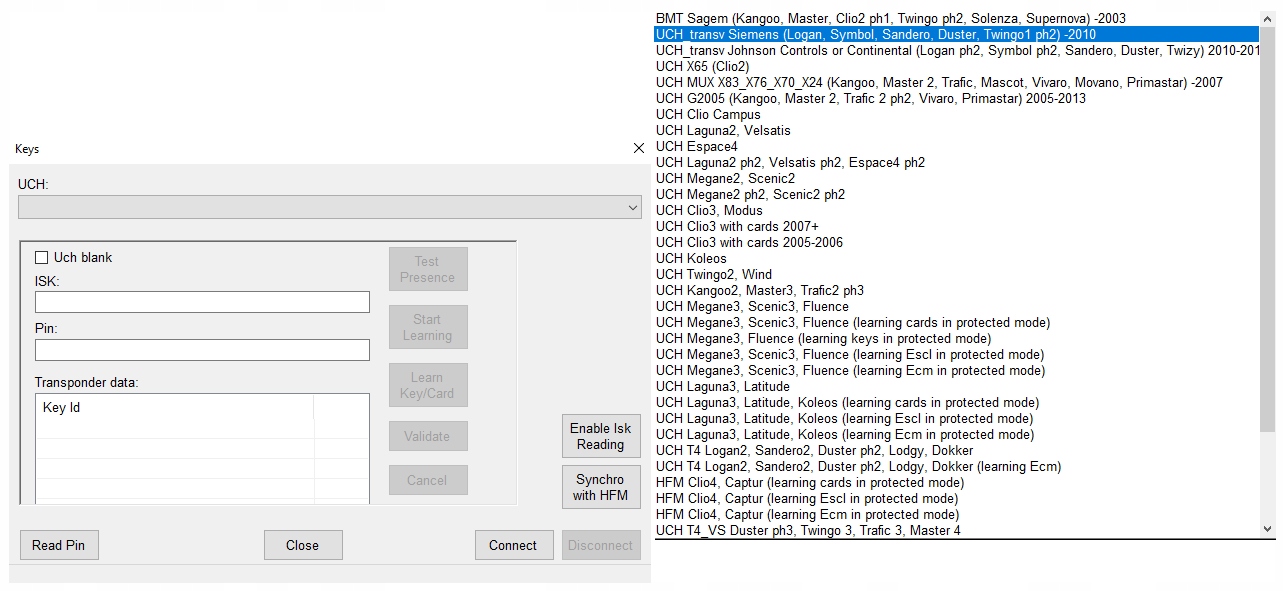Select UCH Clio3 with cards 2007+ entry
The width and height of the screenshot is (1284, 591).
[957, 226]
